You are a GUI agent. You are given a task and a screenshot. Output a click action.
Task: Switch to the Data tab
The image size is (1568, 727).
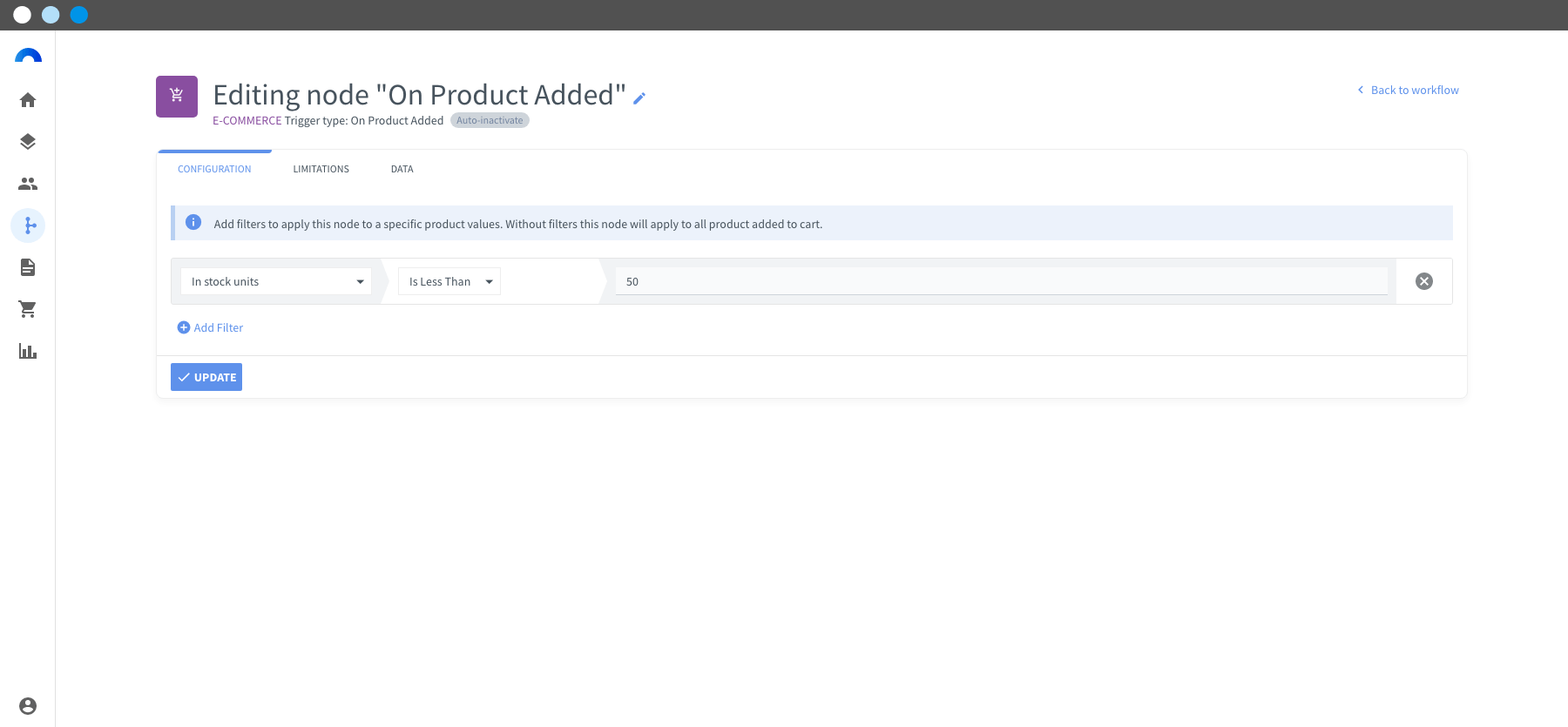402,169
